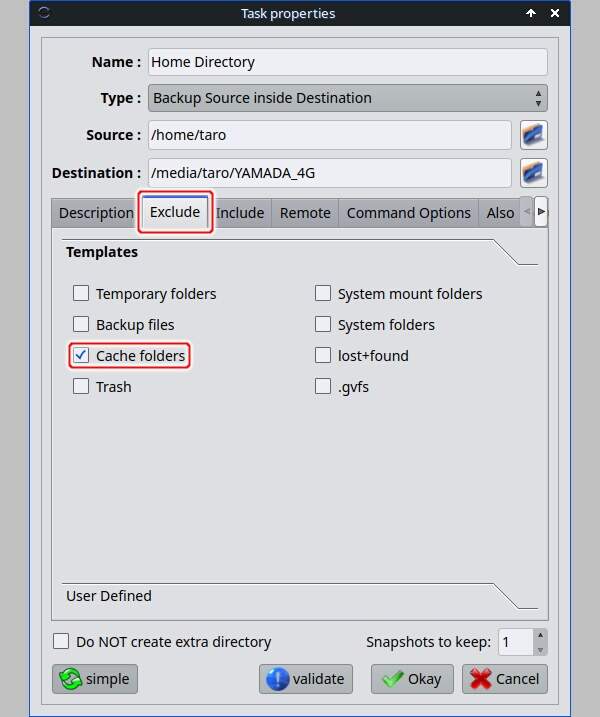Click the simple button

(95, 679)
